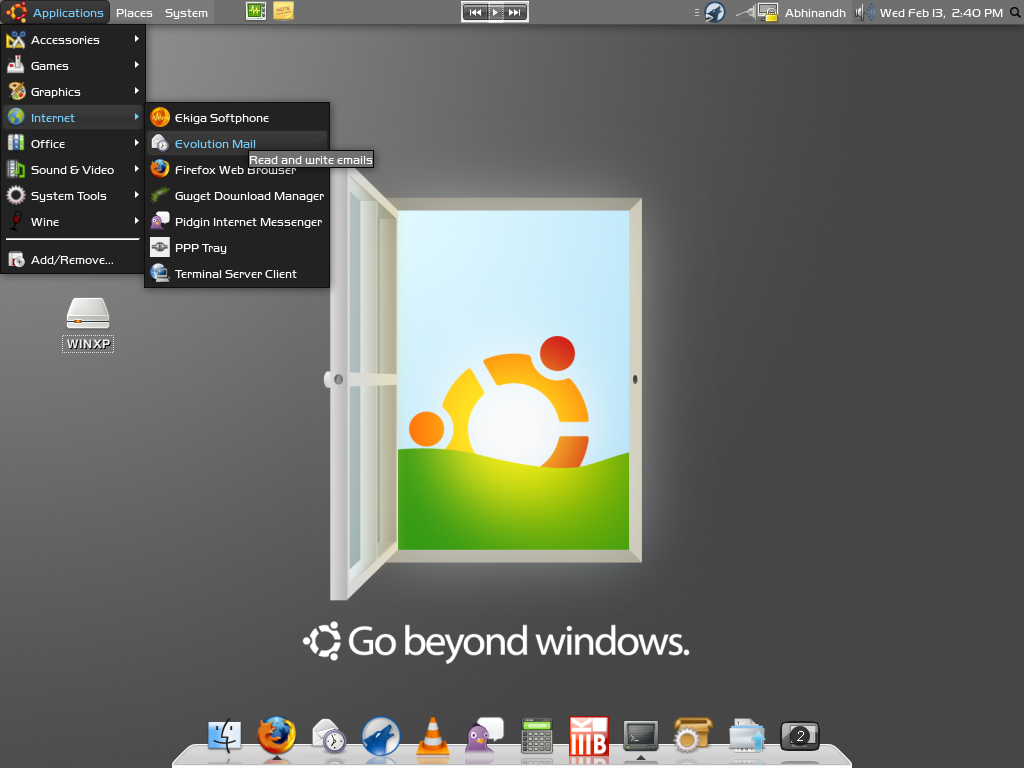1024x768 pixels.
Task: Open the System menu in top panel
Action: click(186, 12)
